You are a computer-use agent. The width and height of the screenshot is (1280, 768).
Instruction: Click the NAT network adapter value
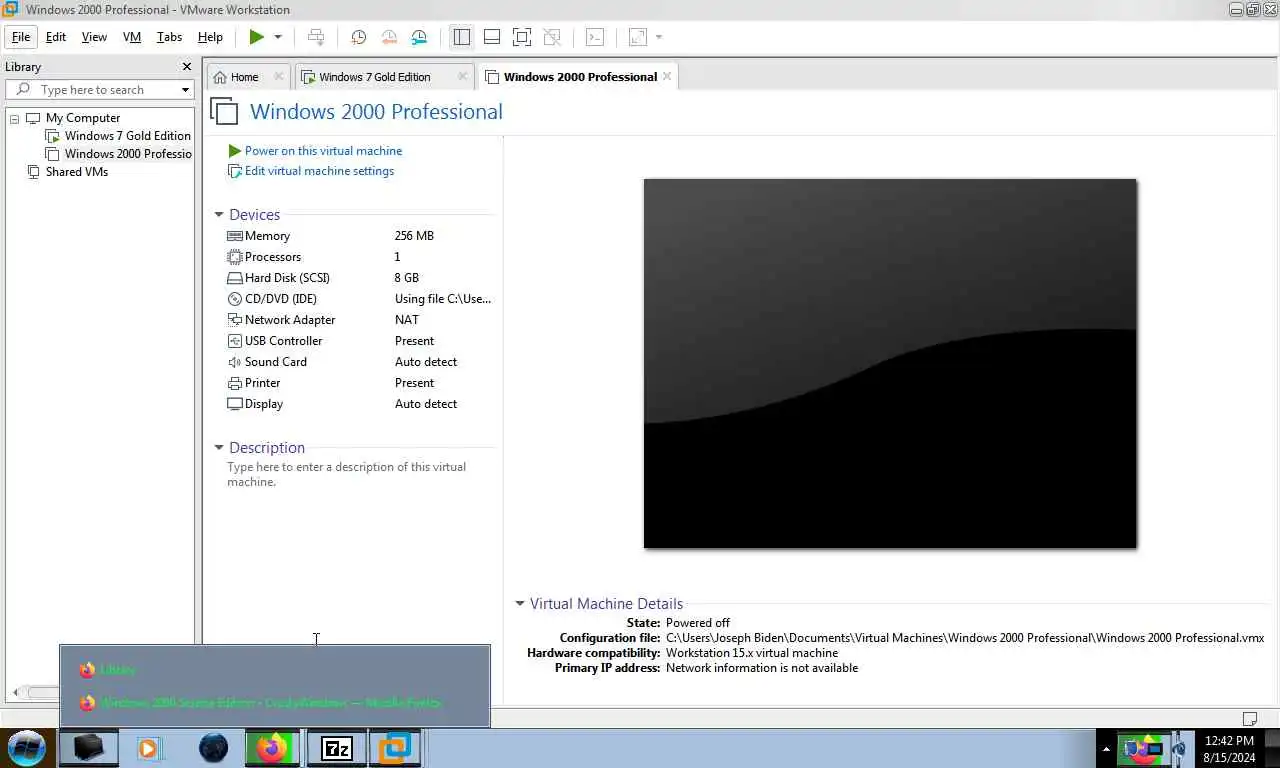coord(407,320)
